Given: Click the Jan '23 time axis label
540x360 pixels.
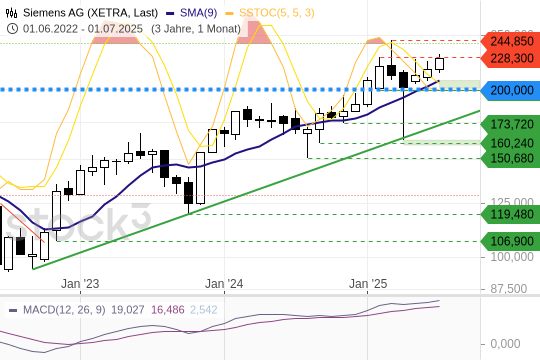Looking at the screenshot, I should 80,284.
